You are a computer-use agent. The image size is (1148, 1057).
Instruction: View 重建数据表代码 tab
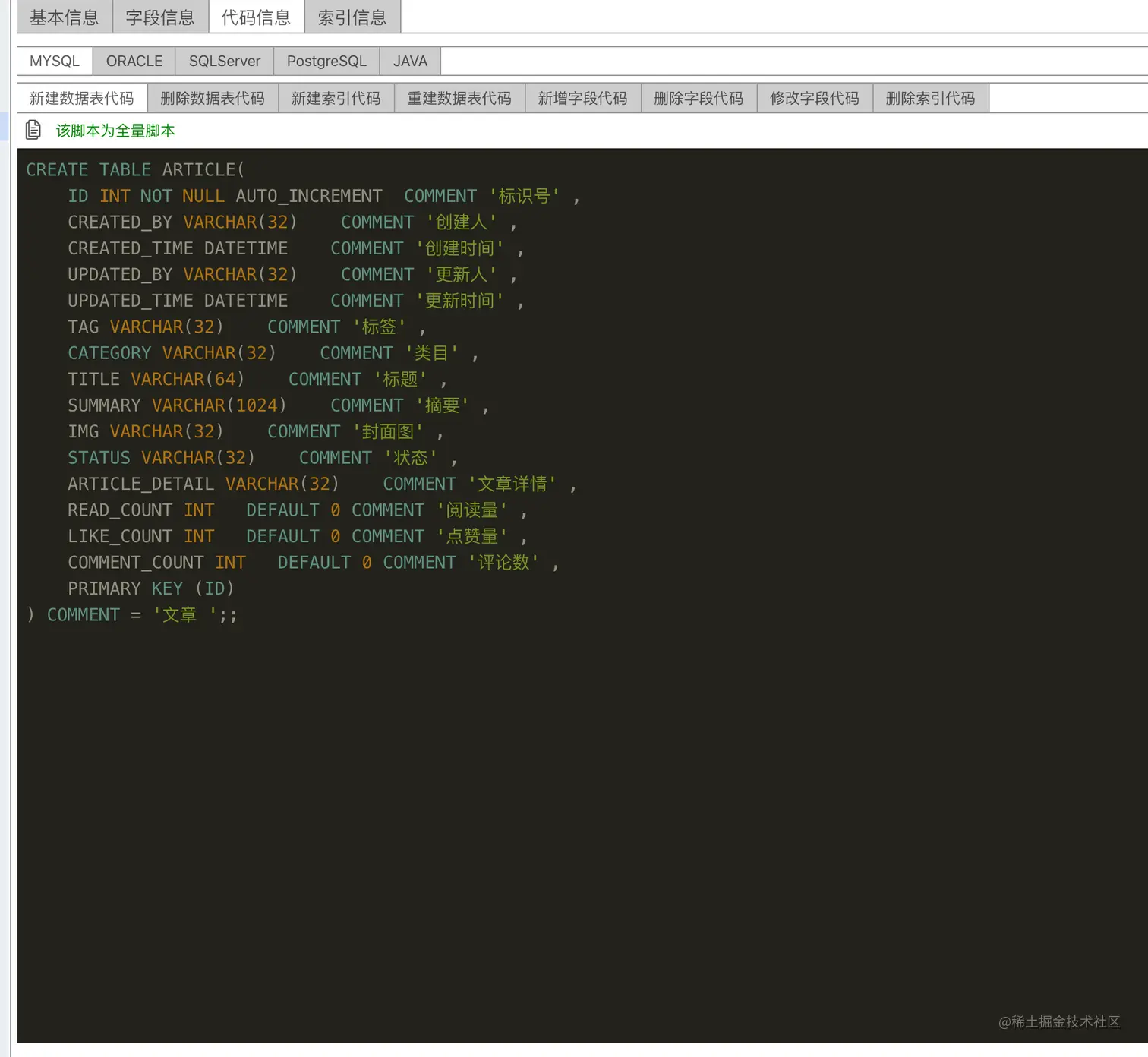pos(459,98)
